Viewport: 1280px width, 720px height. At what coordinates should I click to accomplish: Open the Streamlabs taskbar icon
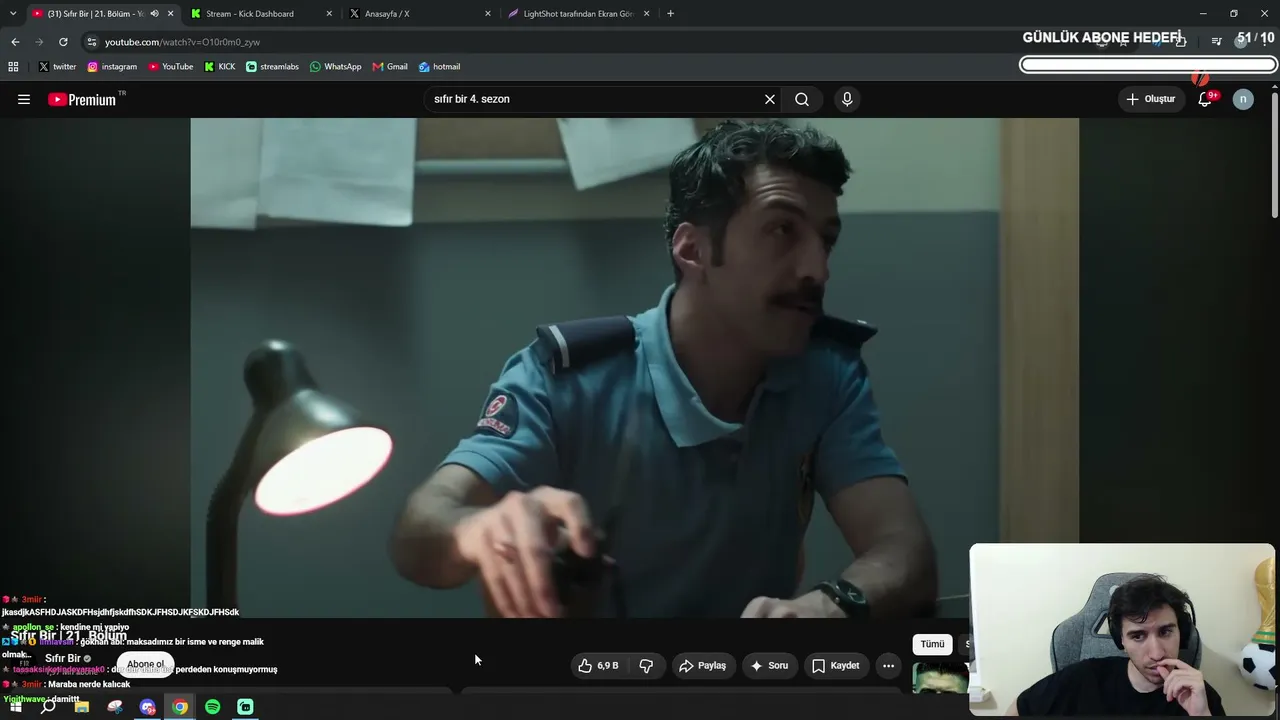[245, 707]
